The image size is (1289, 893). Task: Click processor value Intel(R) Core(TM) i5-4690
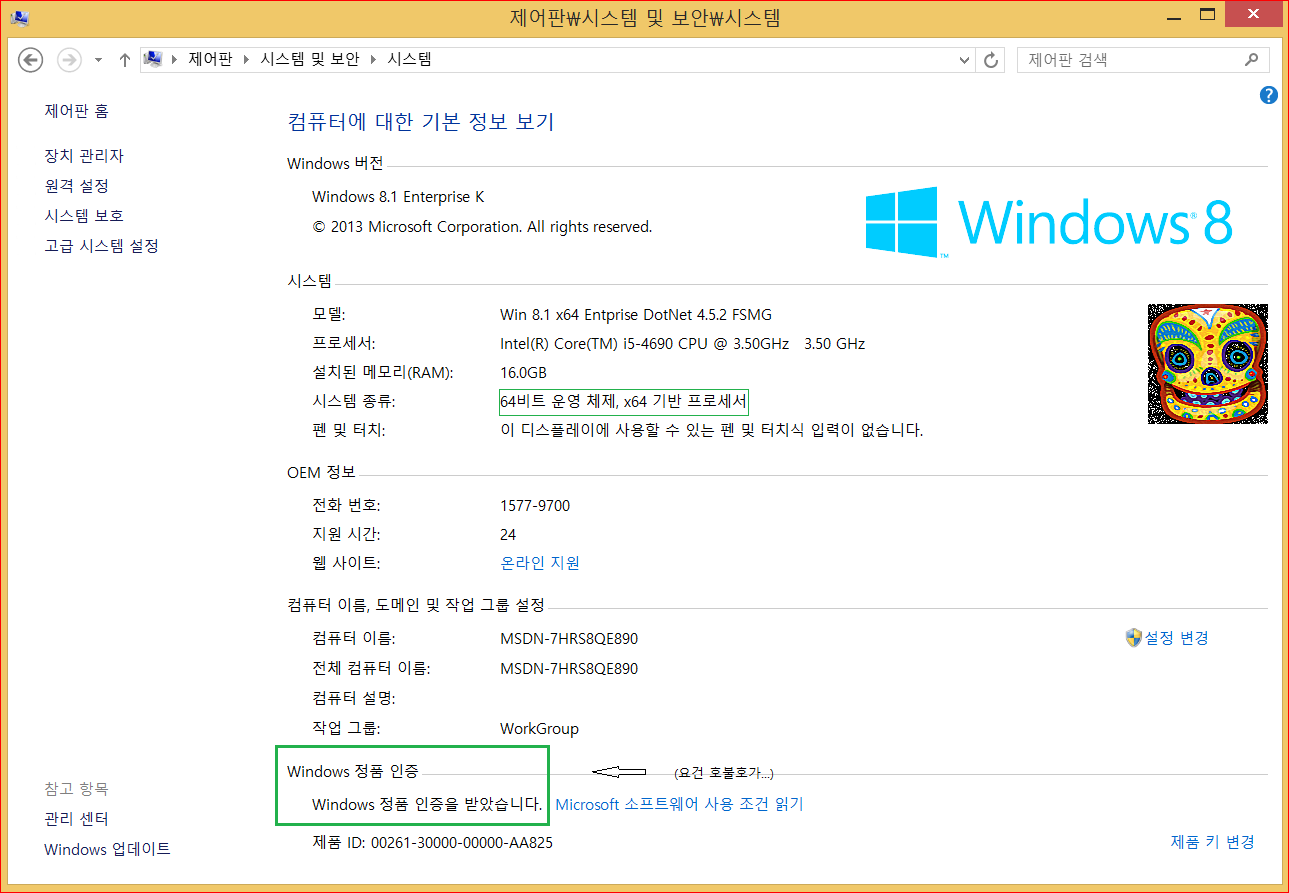tap(682, 344)
